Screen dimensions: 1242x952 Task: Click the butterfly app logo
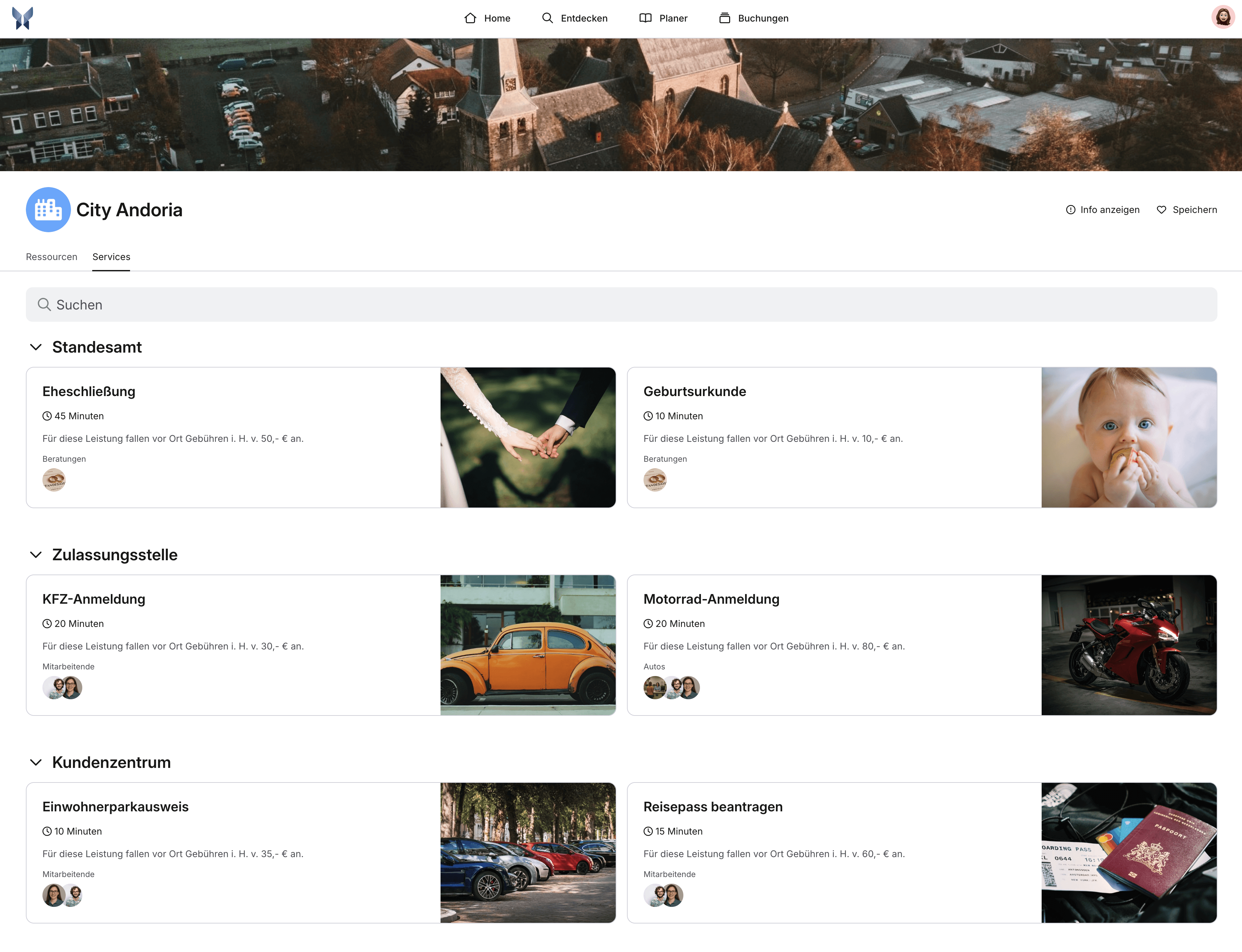[x=23, y=18]
